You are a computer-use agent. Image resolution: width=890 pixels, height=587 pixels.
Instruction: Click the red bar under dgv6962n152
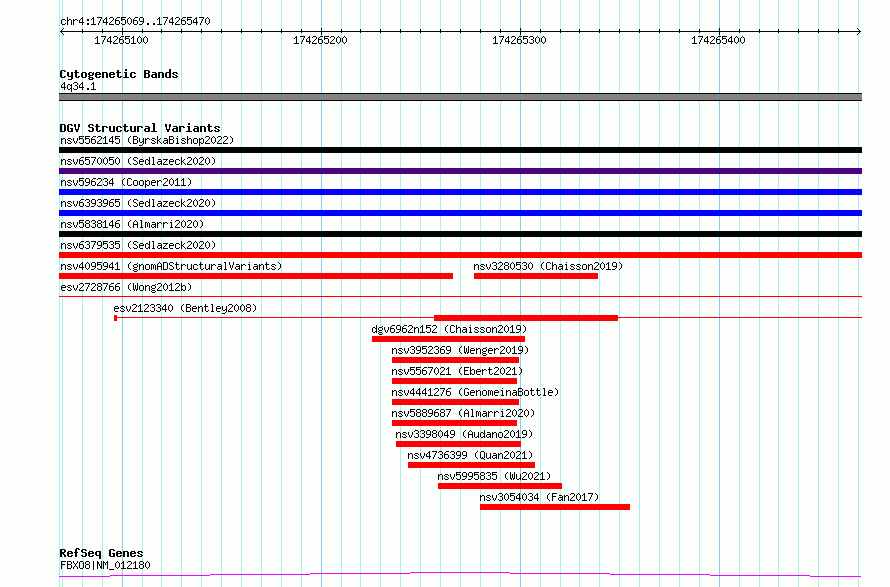(448, 339)
